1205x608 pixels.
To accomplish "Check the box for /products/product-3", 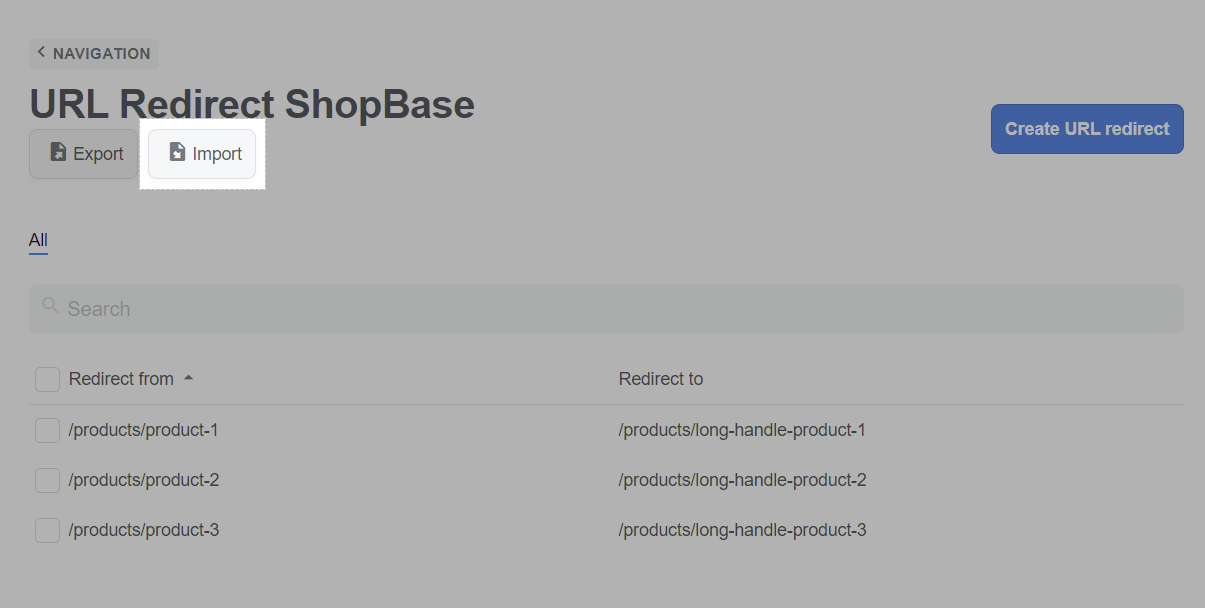I will [47, 530].
